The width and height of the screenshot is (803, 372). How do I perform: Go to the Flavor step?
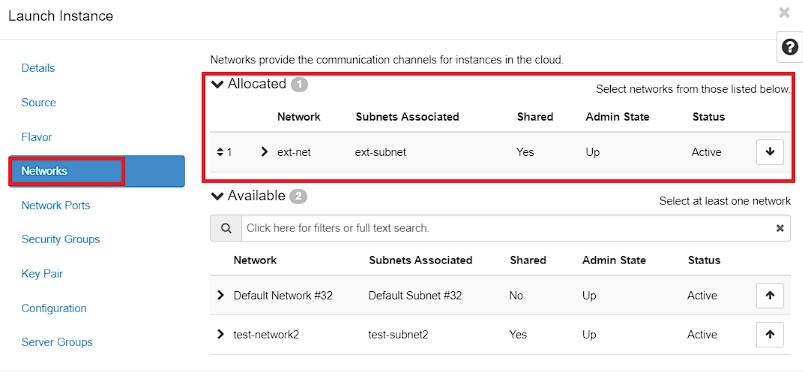tap(36, 137)
